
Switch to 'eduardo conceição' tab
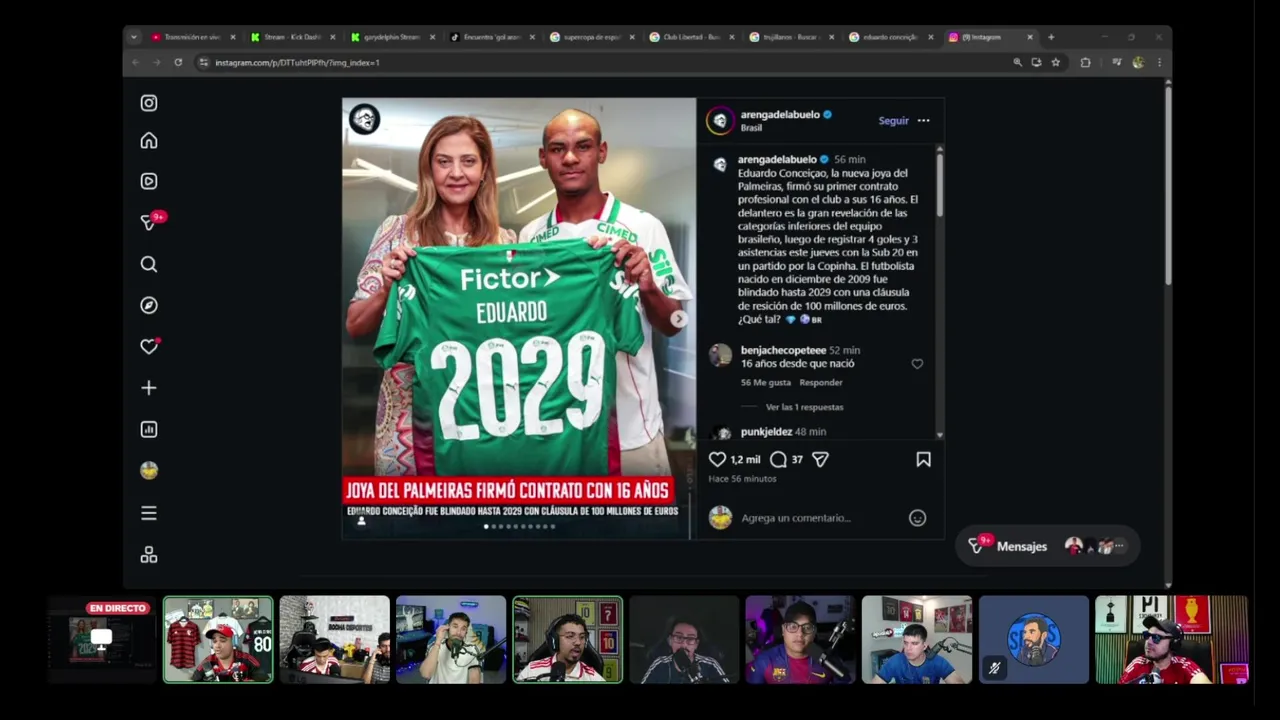[890, 37]
